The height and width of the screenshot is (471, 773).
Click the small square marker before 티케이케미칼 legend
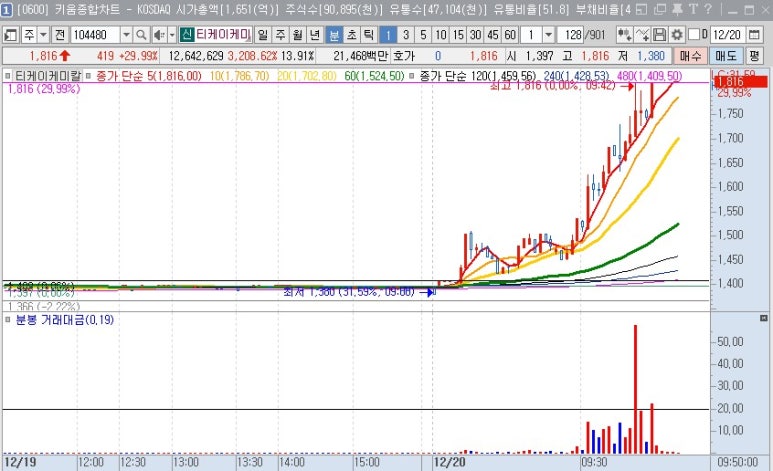tap(8, 76)
